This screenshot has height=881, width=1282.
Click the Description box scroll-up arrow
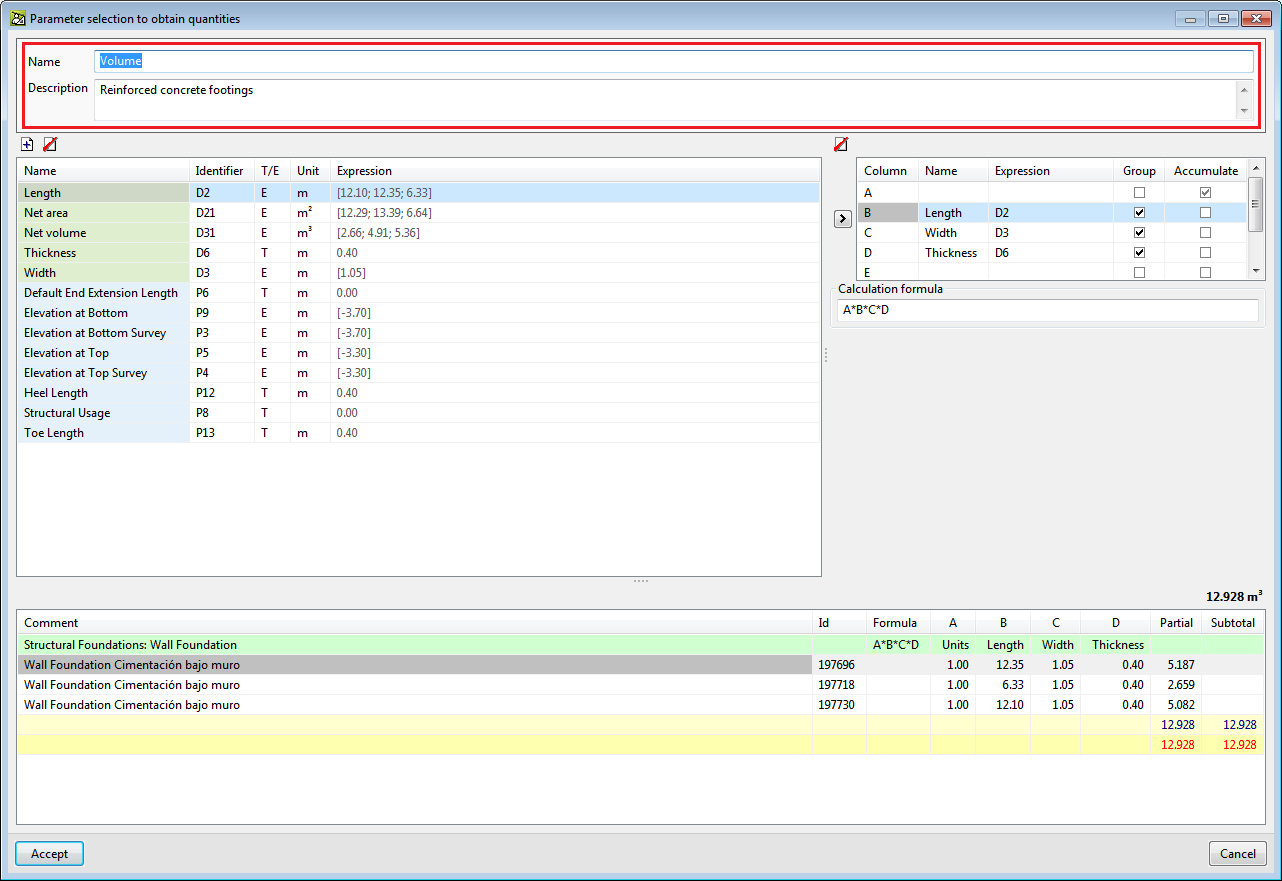tap(1244, 89)
